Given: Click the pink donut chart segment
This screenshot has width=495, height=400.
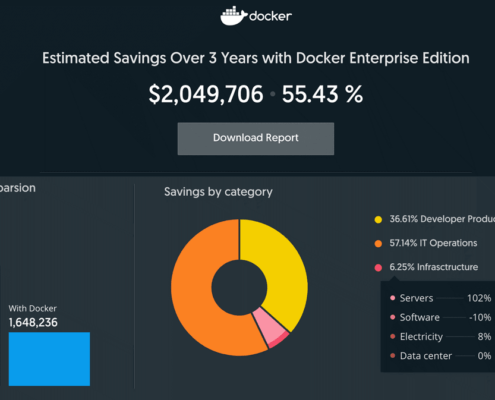Looking at the screenshot, I should (x=270, y=328).
